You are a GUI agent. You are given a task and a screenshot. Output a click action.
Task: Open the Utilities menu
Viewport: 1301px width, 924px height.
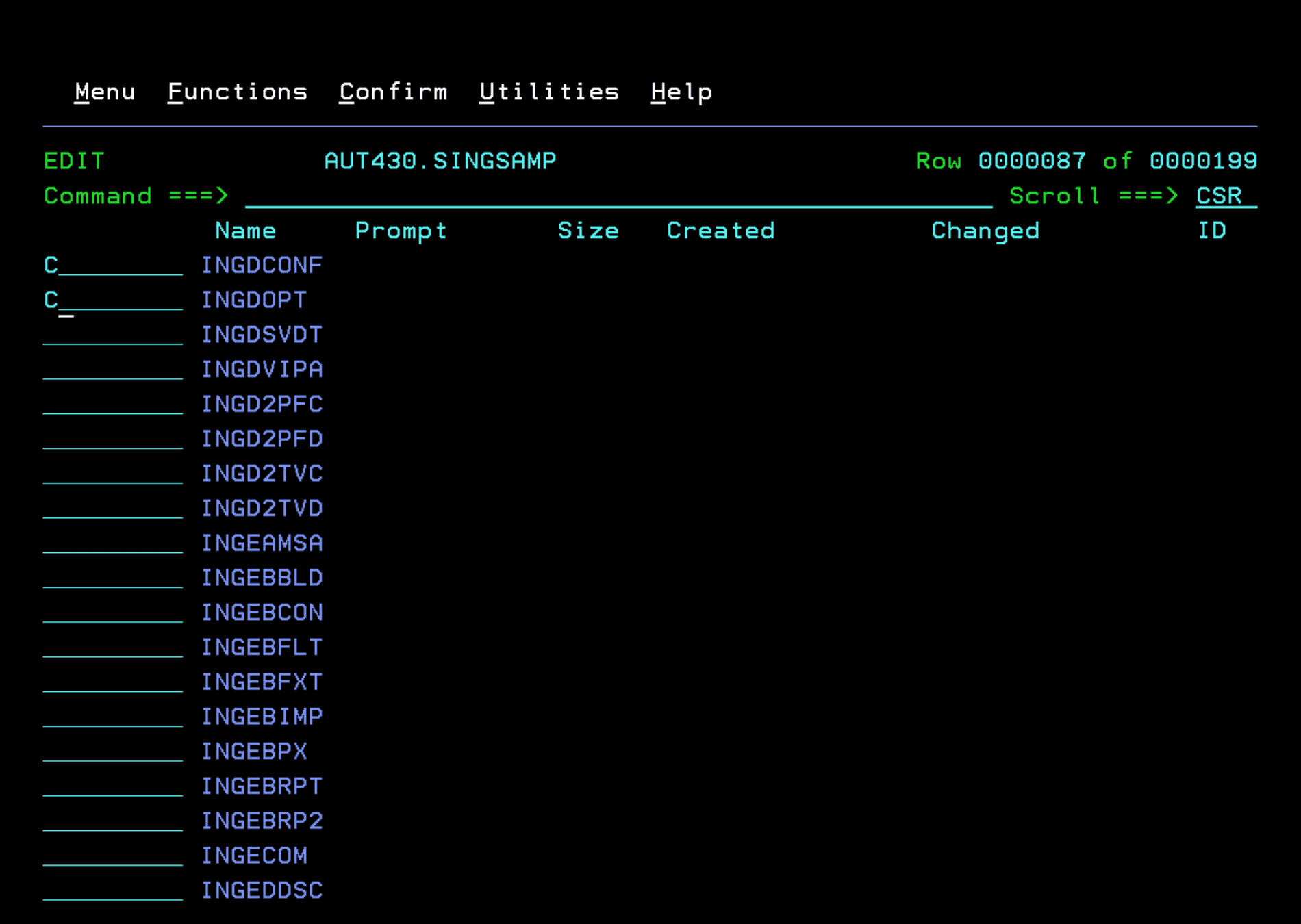pos(548,92)
